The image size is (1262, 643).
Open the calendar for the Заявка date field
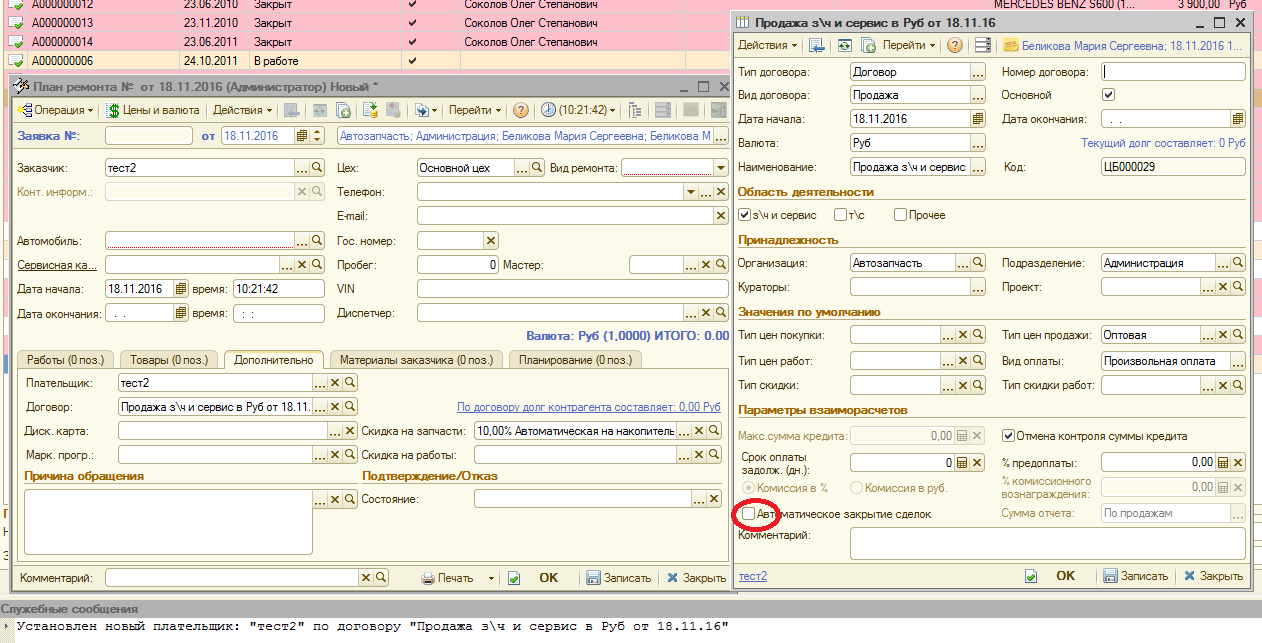[x=302, y=136]
